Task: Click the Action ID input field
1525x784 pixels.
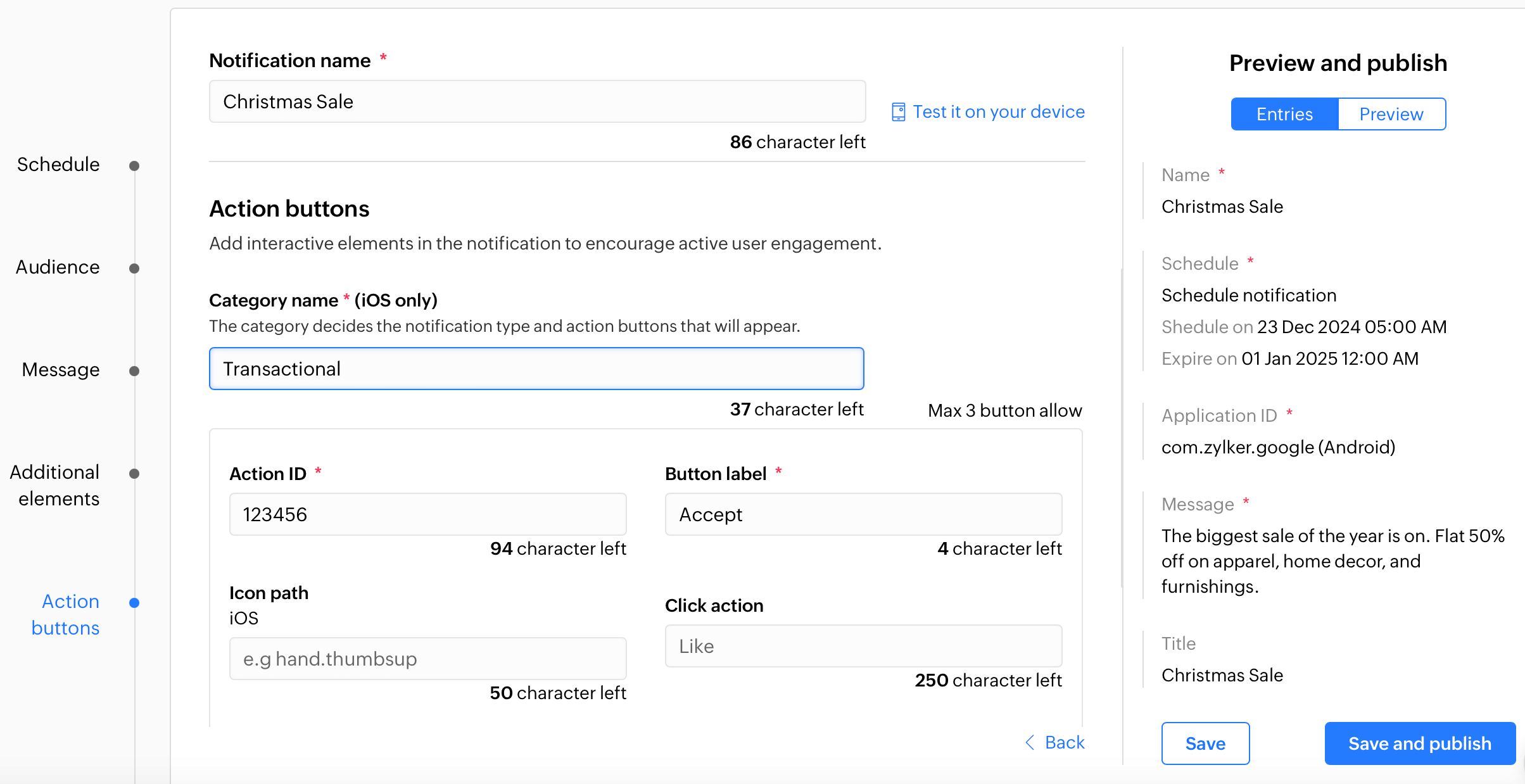Action: pos(427,514)
